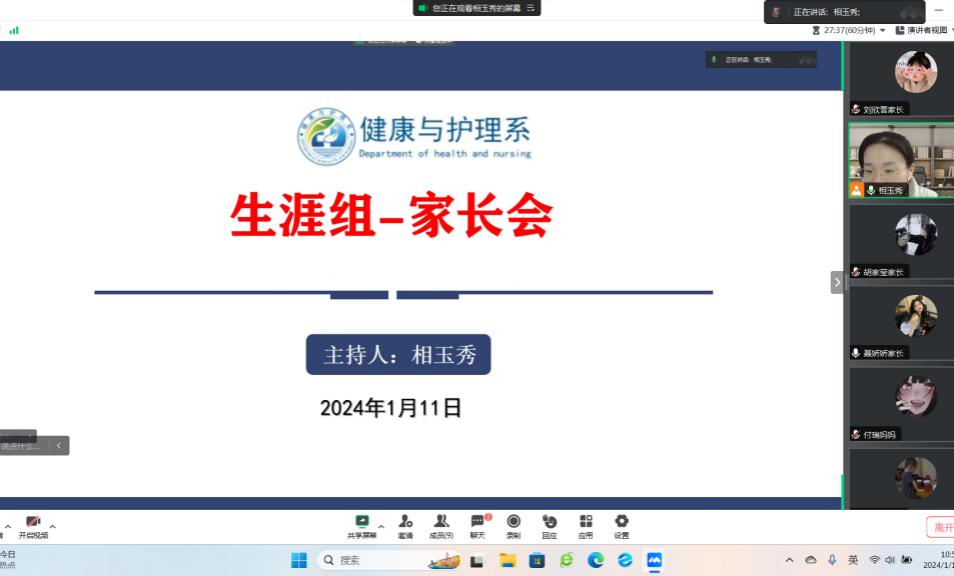Turn on camera with 开启视频

[33, 526]
